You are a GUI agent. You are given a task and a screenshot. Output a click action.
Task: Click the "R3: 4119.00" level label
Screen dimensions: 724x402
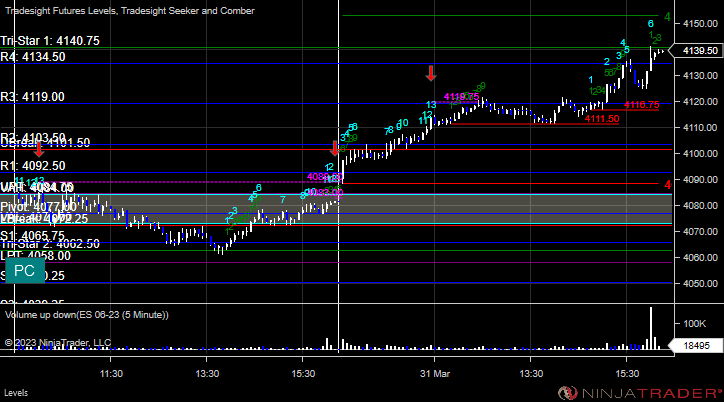point(33,96)
